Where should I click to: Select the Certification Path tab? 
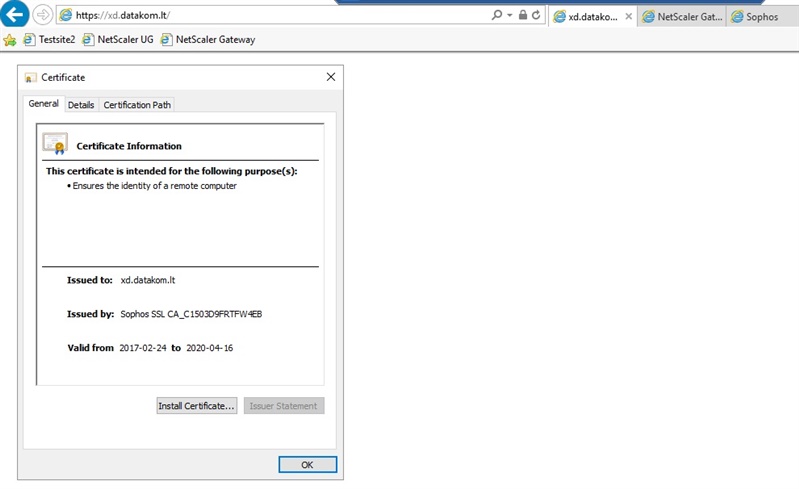137,105
